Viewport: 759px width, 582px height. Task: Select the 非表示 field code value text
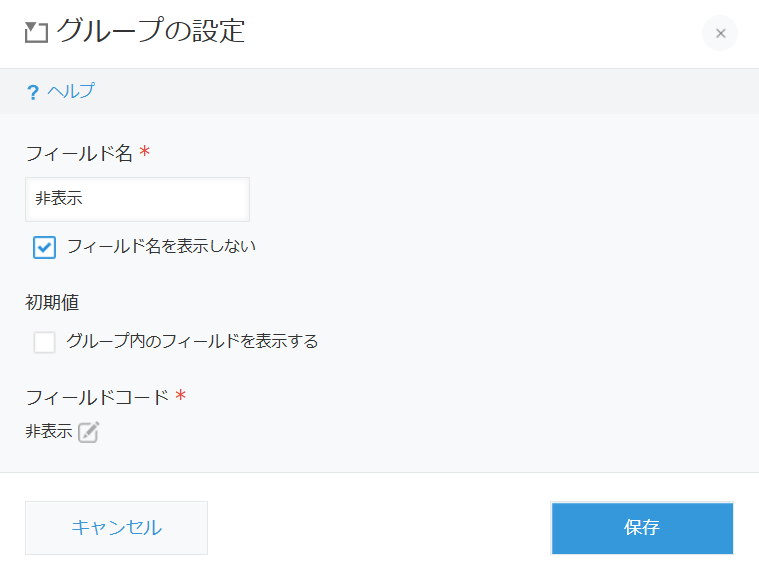point(48,432)
